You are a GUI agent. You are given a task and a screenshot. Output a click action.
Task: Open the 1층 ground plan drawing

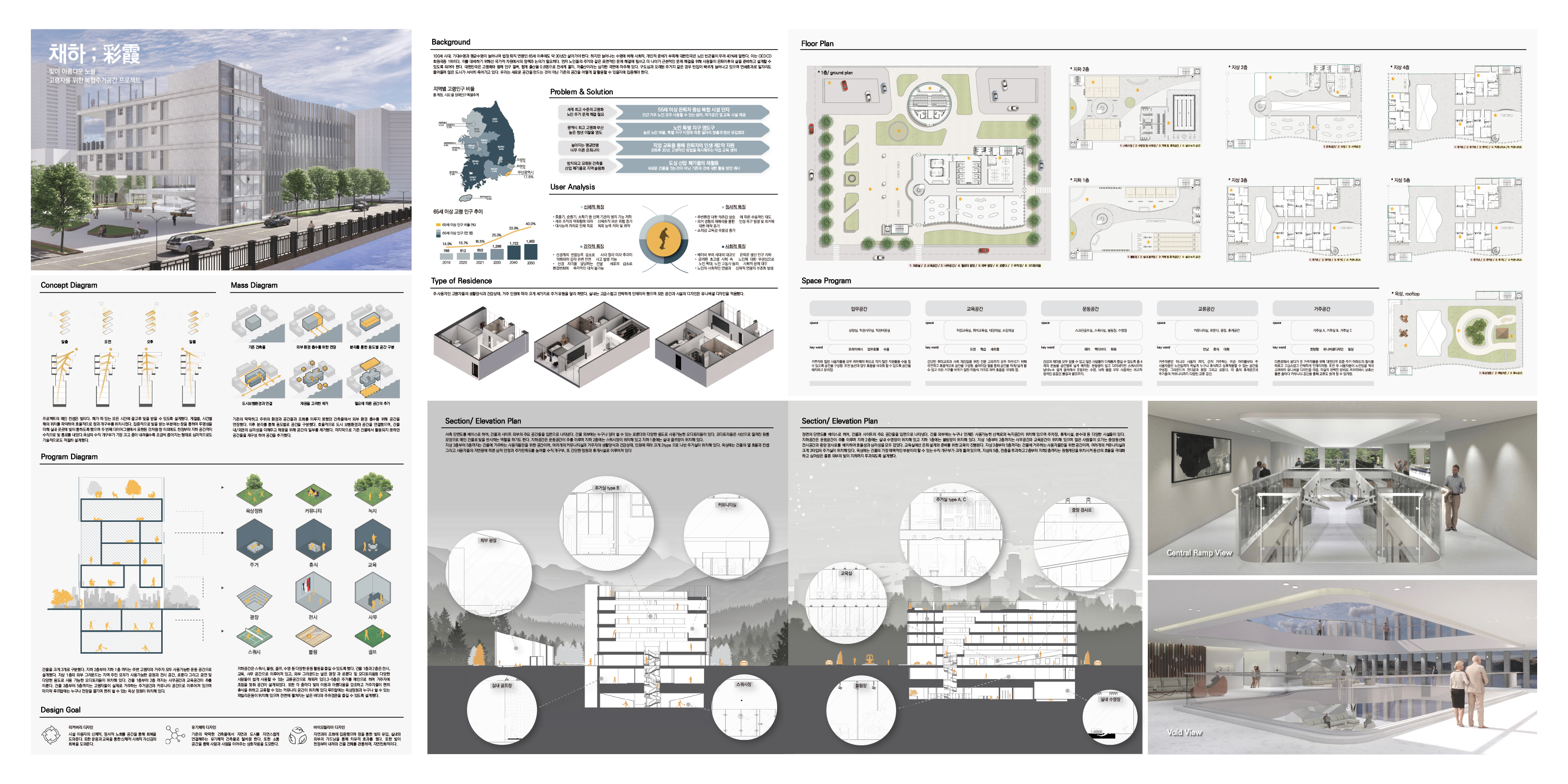pos(928,163)
